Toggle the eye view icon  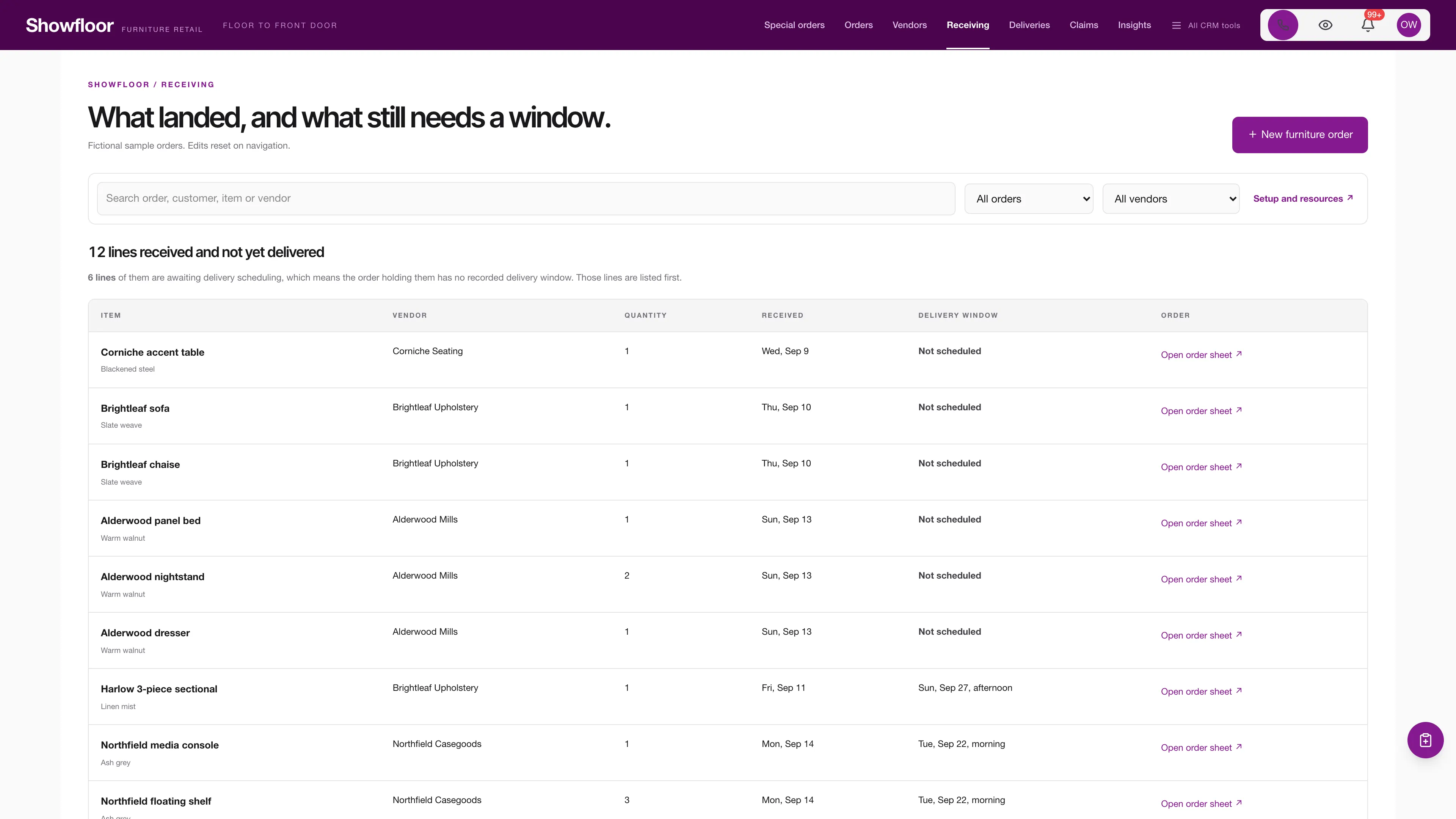[x=1326, y=25]
